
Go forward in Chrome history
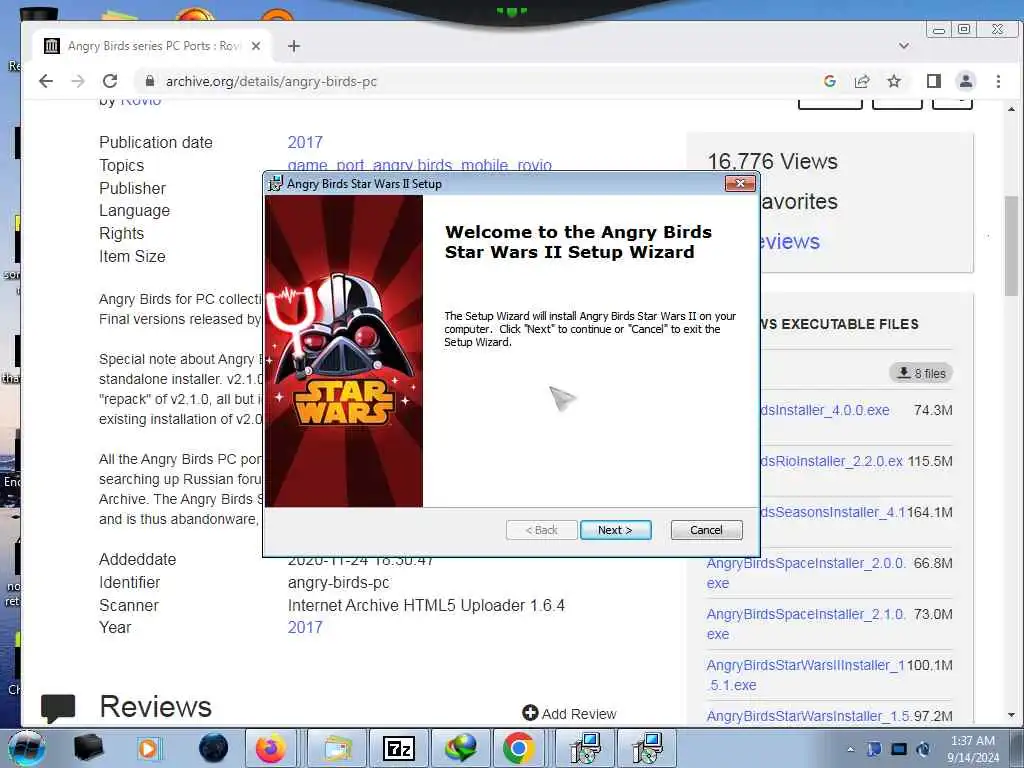point(78,81)
